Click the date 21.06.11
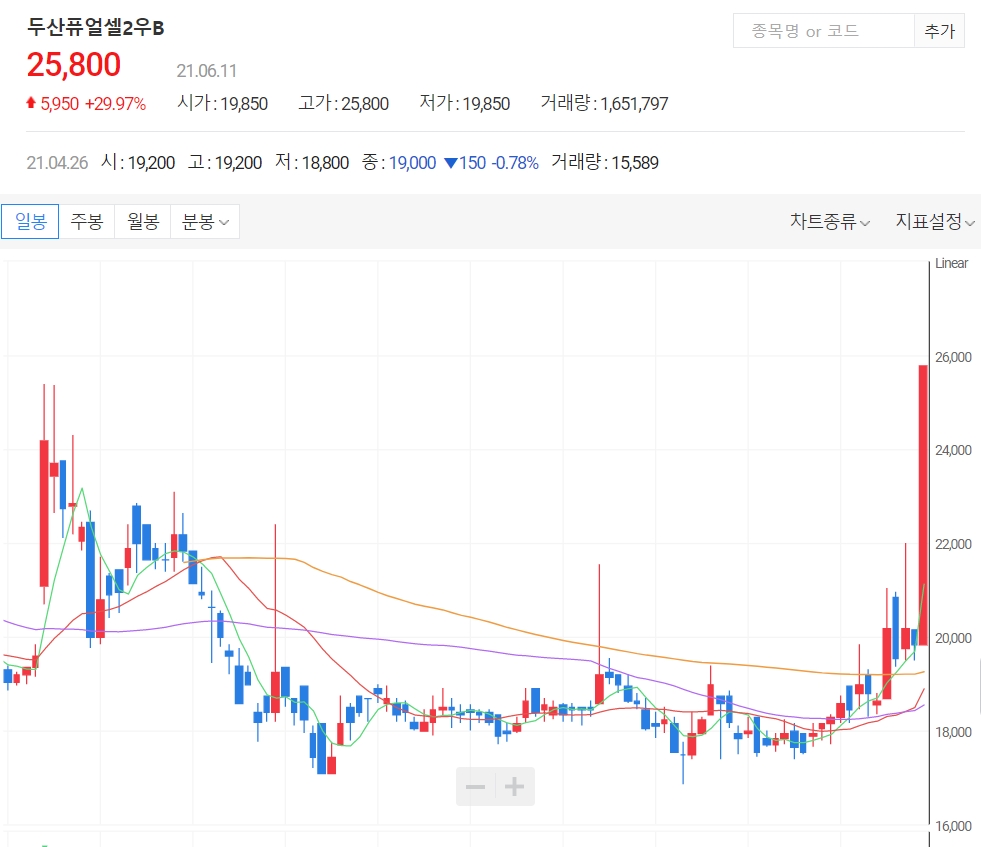981x847 pixels. click(x=206, y=71)
